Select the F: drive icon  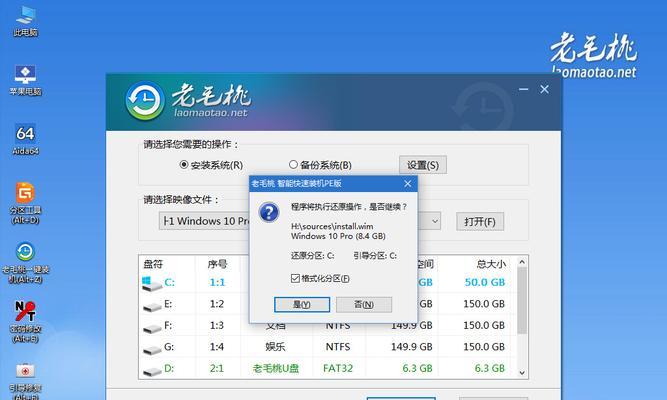(x=152, y=328)
